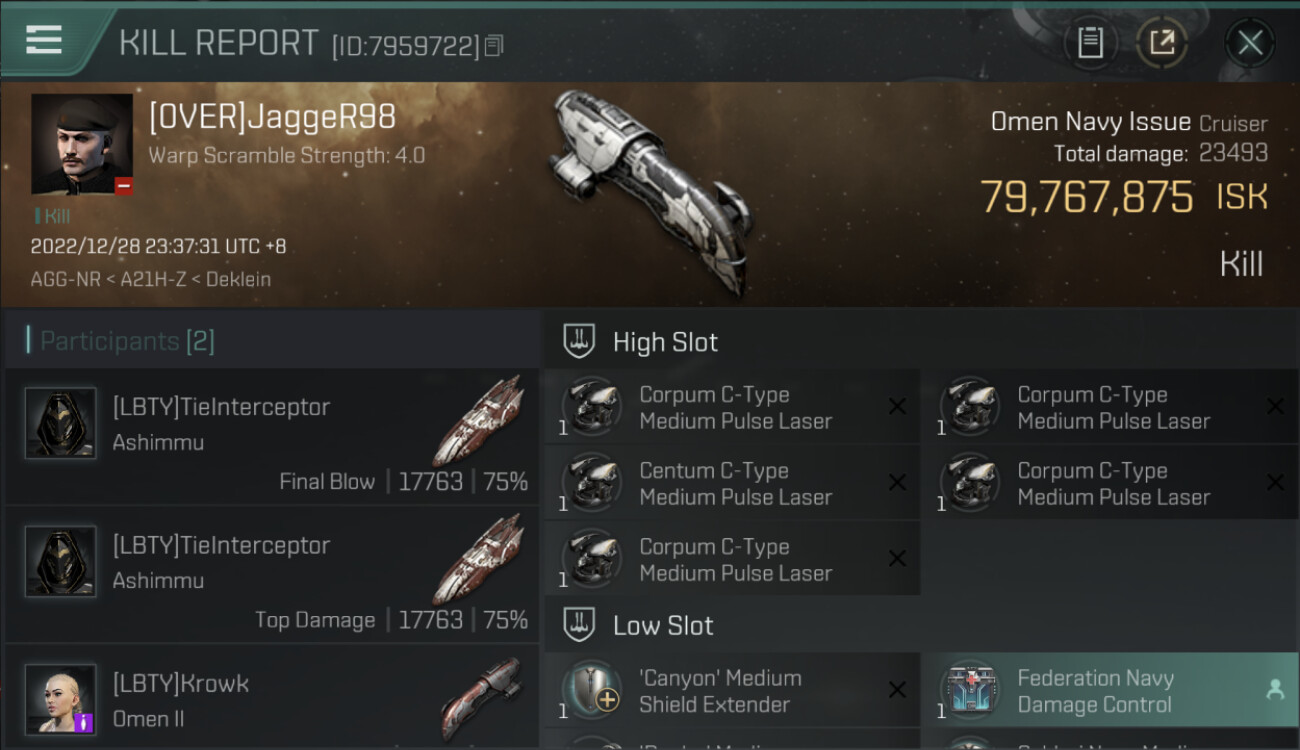This screenshot has width=1300, height=750.
Task: Click the X beside Centum C-Type laser
Action: click(x=897, y=483)
